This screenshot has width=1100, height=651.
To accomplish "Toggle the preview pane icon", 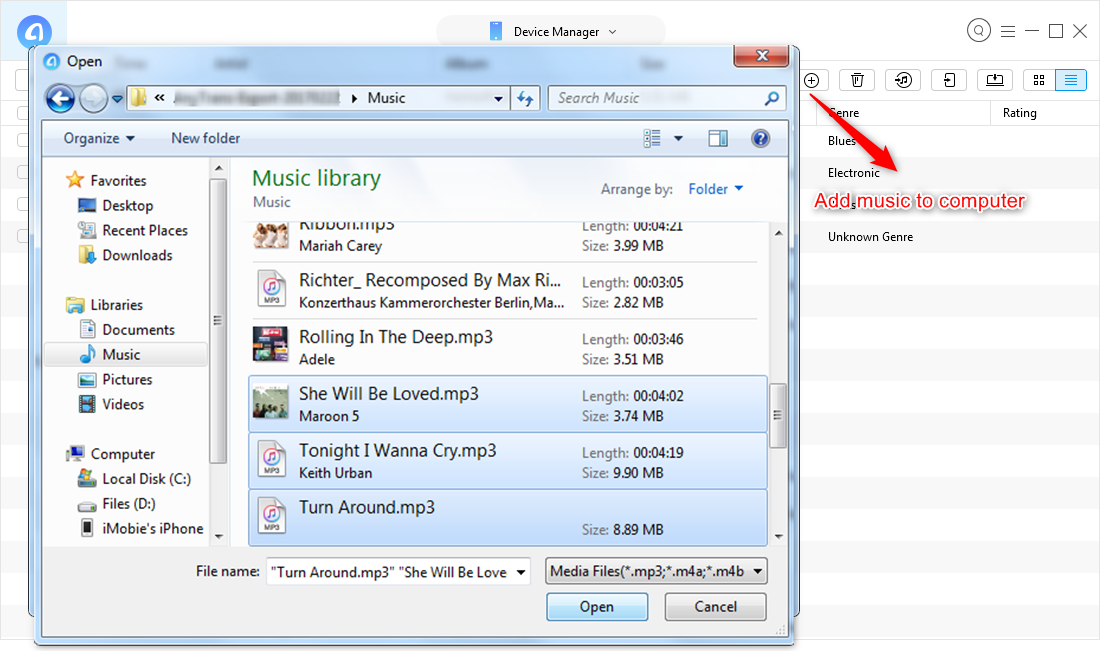I will pos(718,139).
